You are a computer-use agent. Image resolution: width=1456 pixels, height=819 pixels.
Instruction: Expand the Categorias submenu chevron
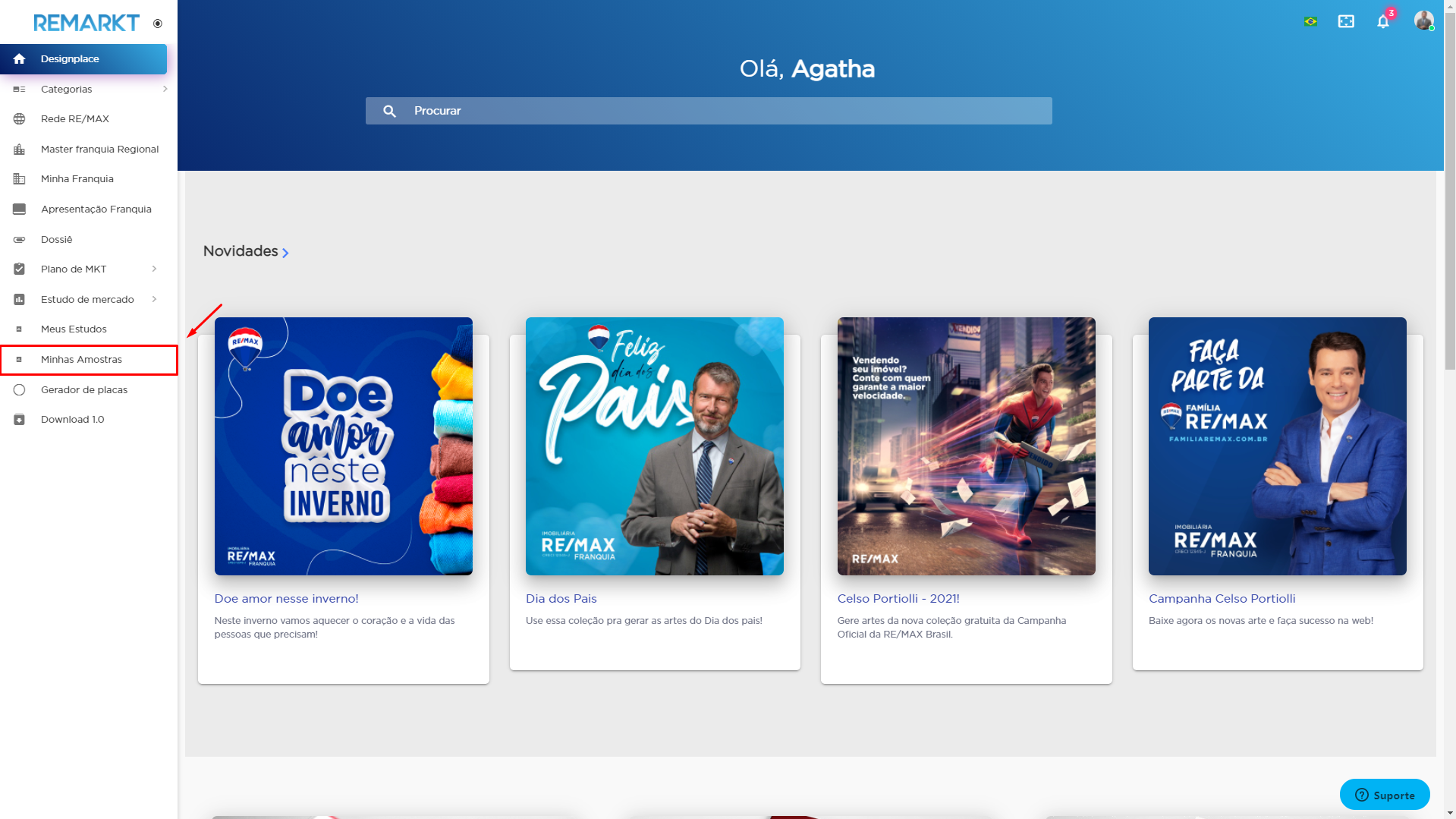165,90
